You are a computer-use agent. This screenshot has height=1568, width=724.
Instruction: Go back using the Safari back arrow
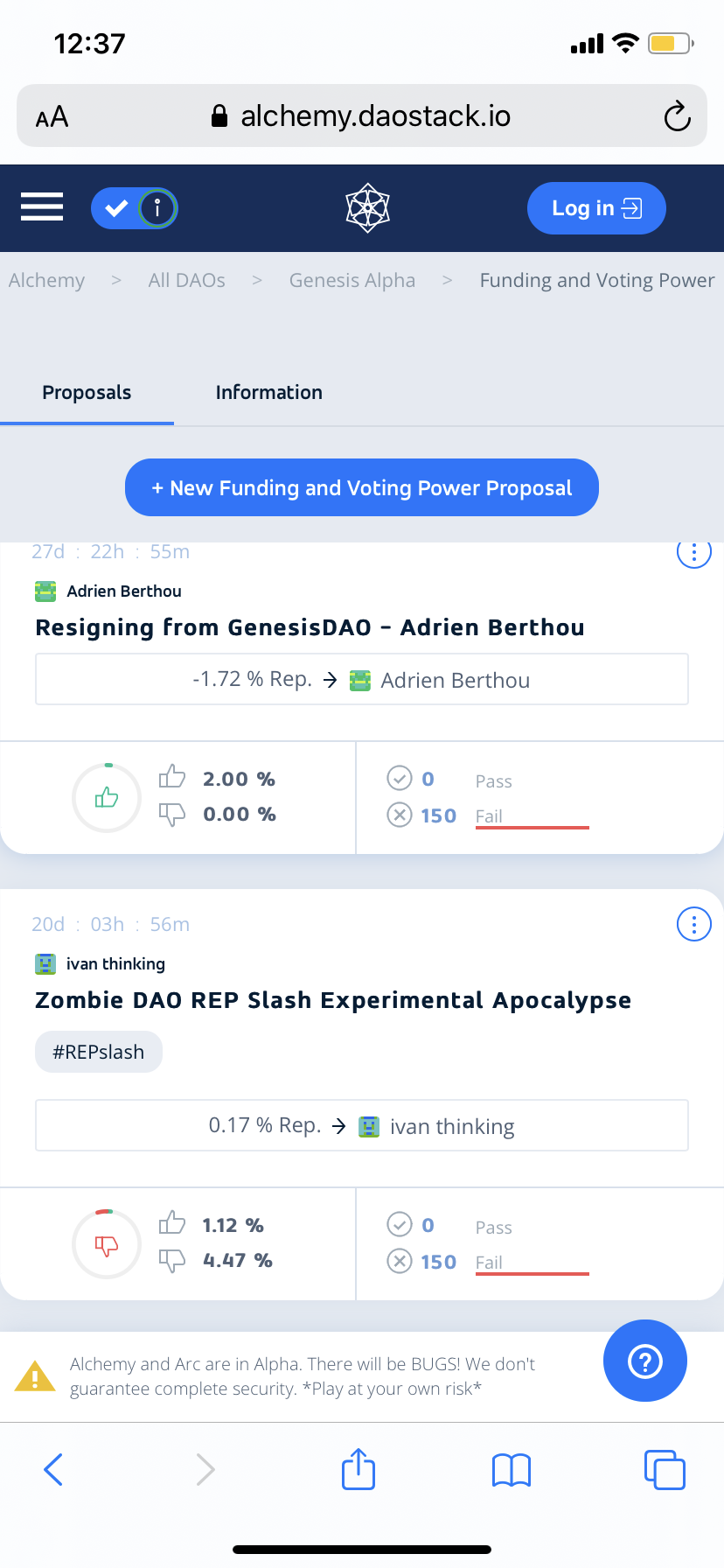(53, 1470)
